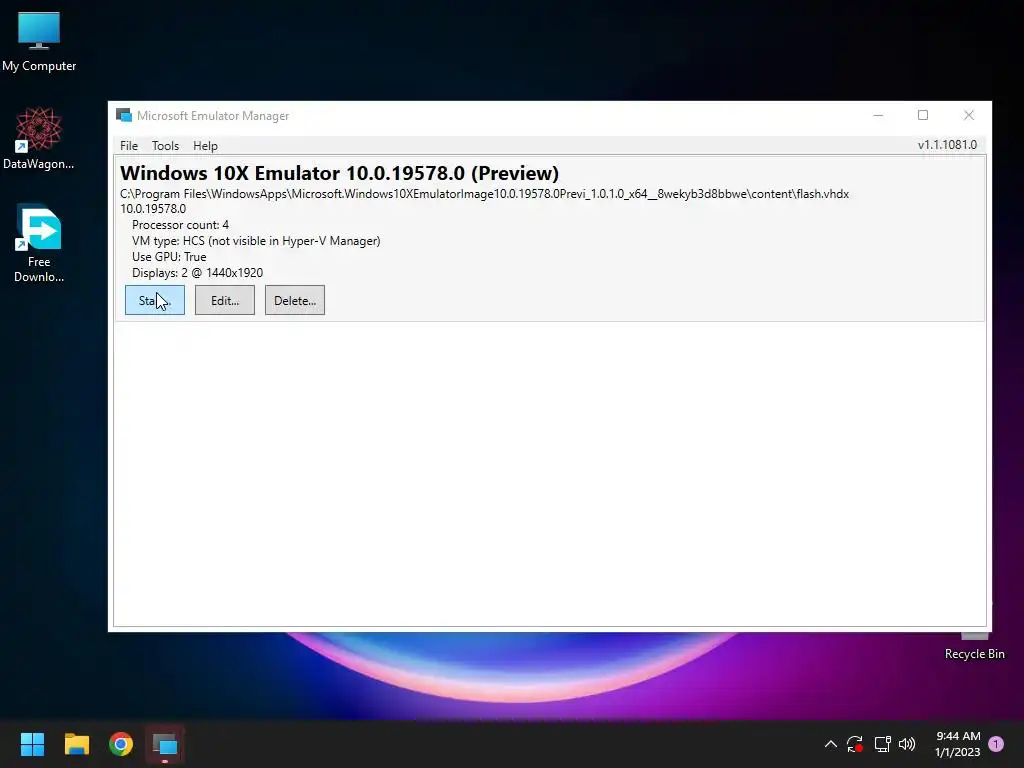Open the clock showing 9:44 AM
Image resolution: width=1024 pixels, height=768 pixels.
957,744
